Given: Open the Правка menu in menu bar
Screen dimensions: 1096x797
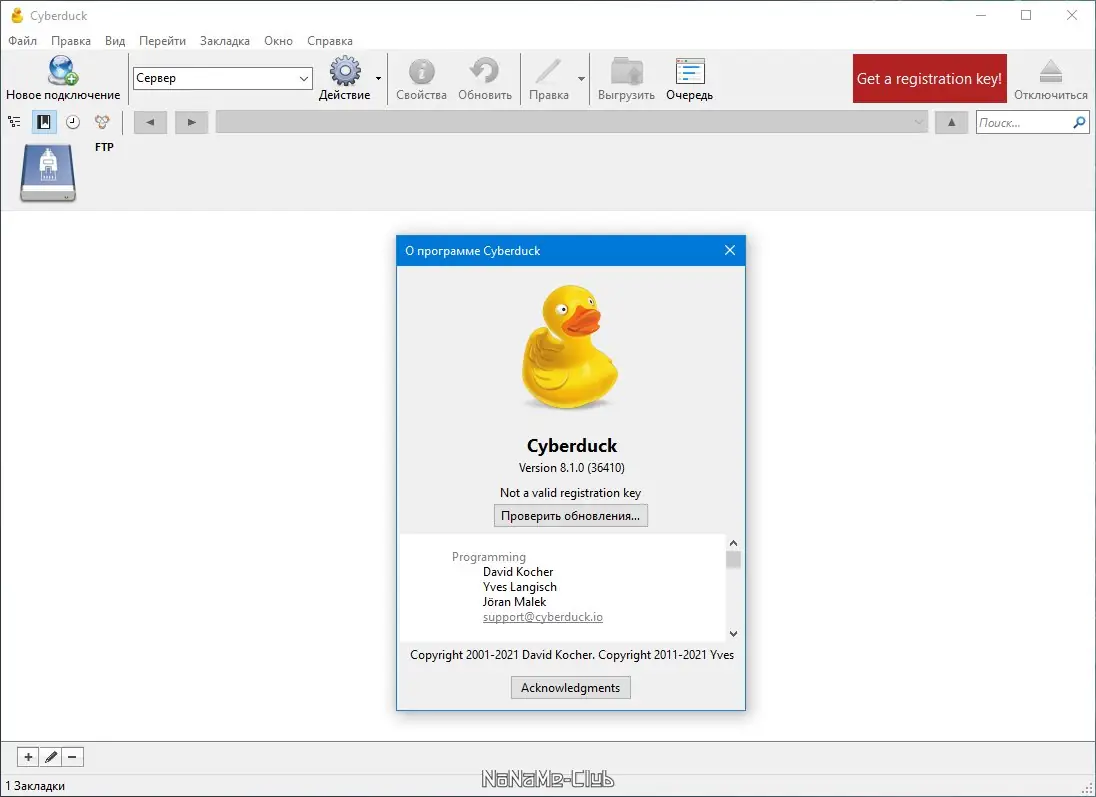Looking at the screenshot, I should (71, 41).
